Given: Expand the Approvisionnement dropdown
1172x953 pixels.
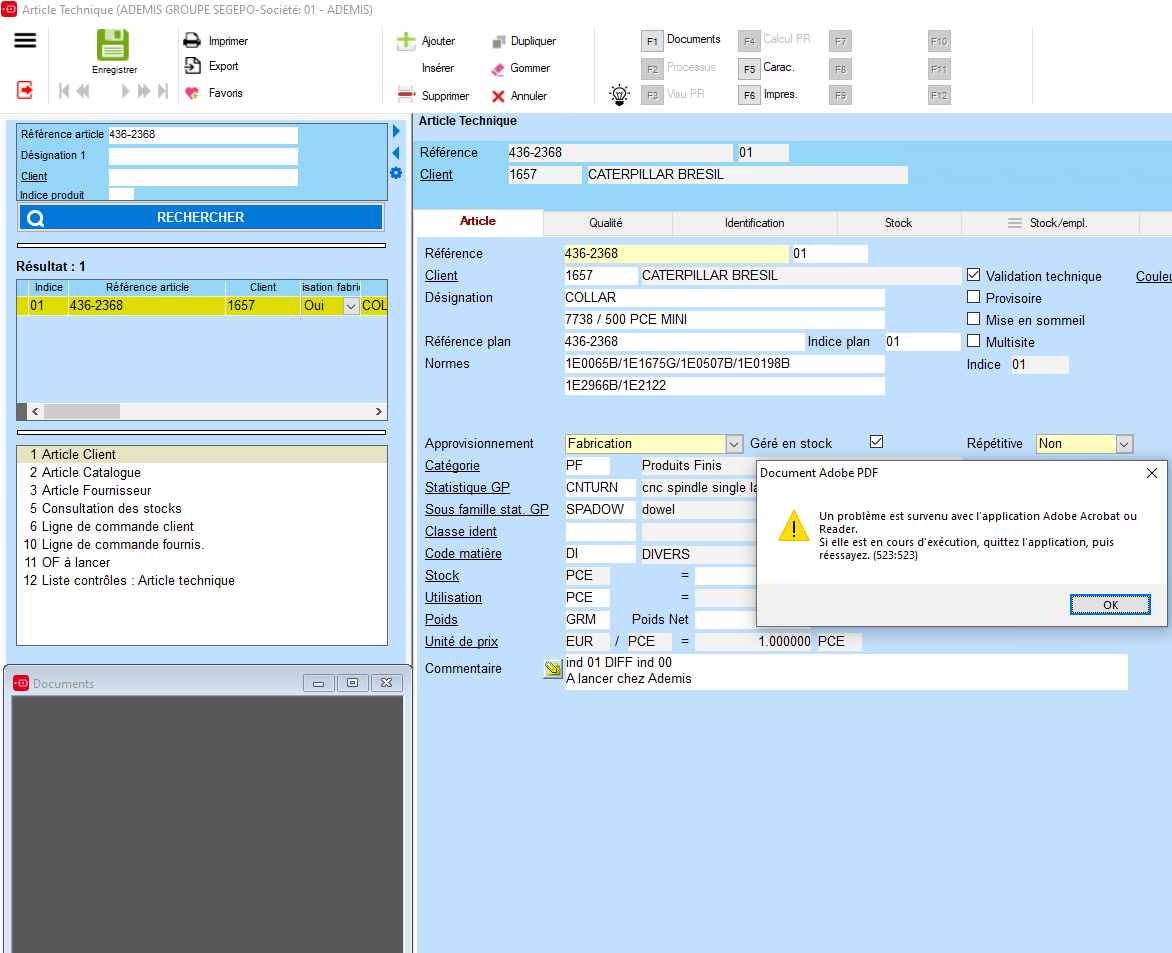Looking at the screenshot, I should [734, 444].
